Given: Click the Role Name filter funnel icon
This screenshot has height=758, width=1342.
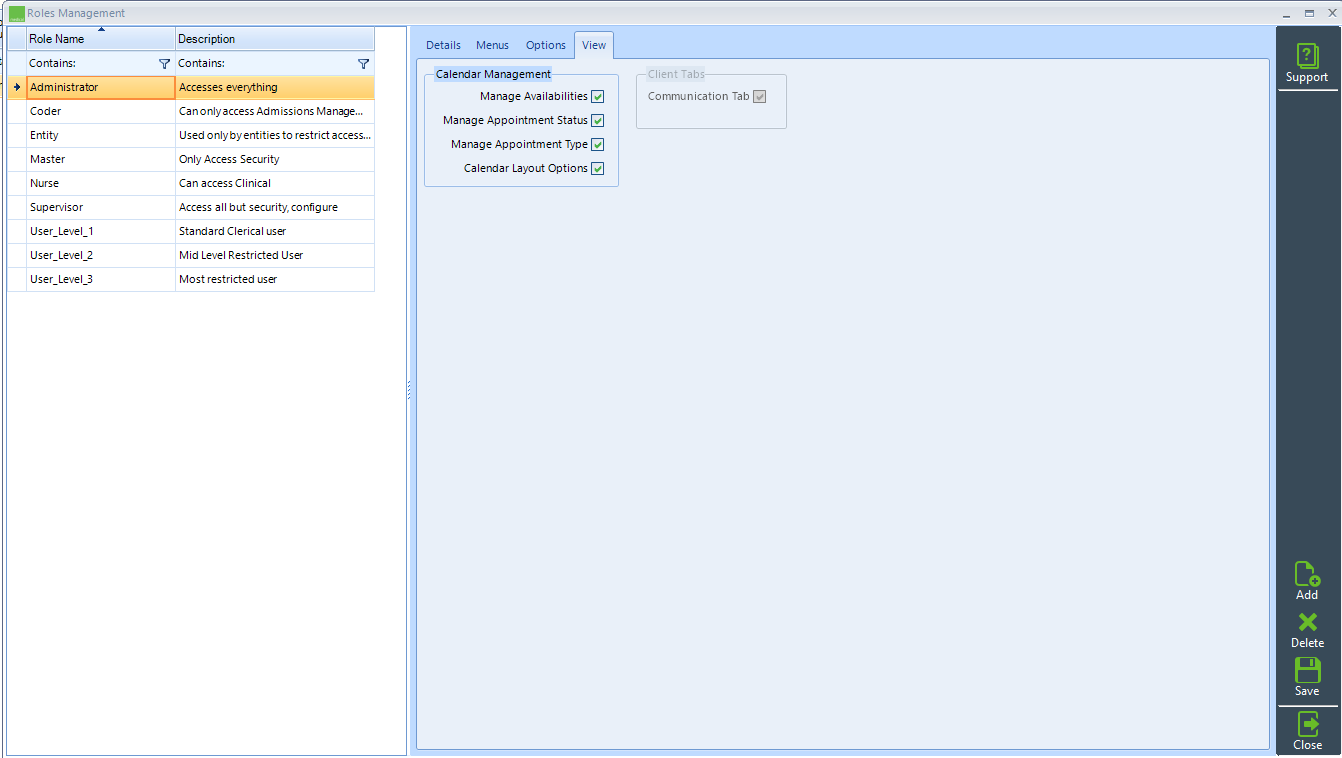Looking at the screenshot, I should coord(165,63).
